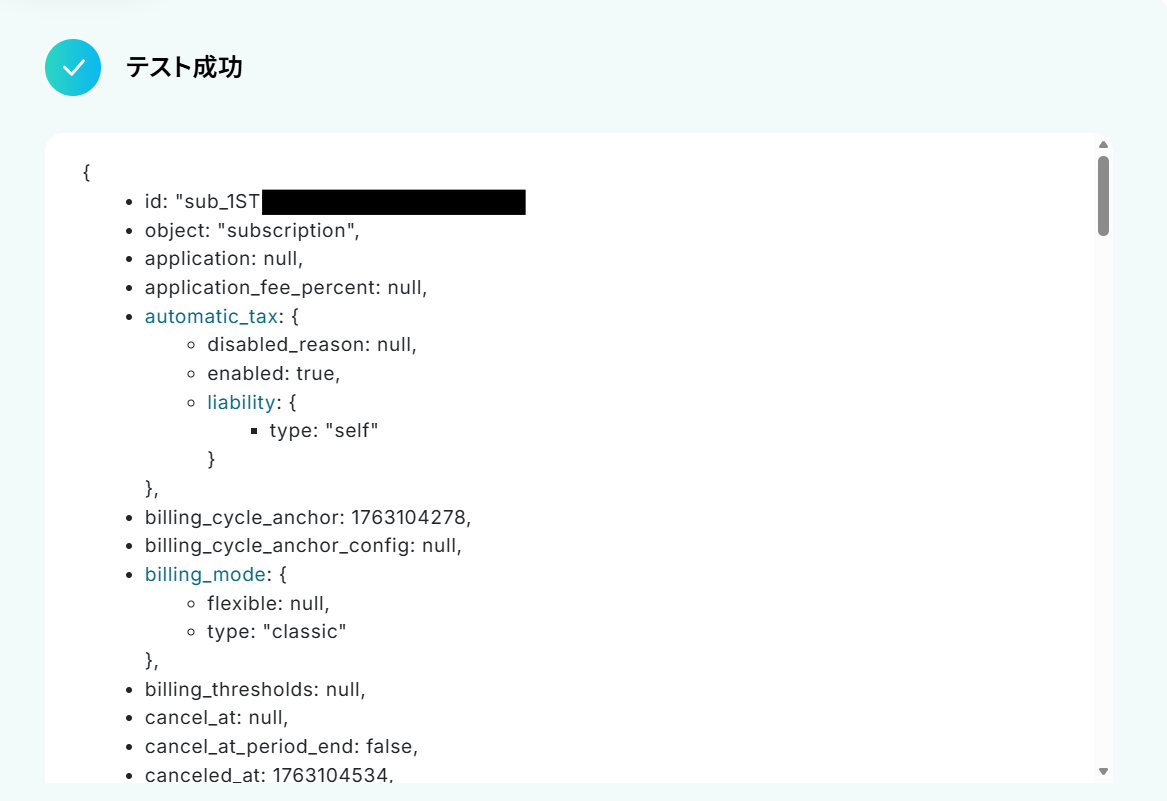
Task: Click the cancel_at_period_end false entry
Action: [281, 747]
